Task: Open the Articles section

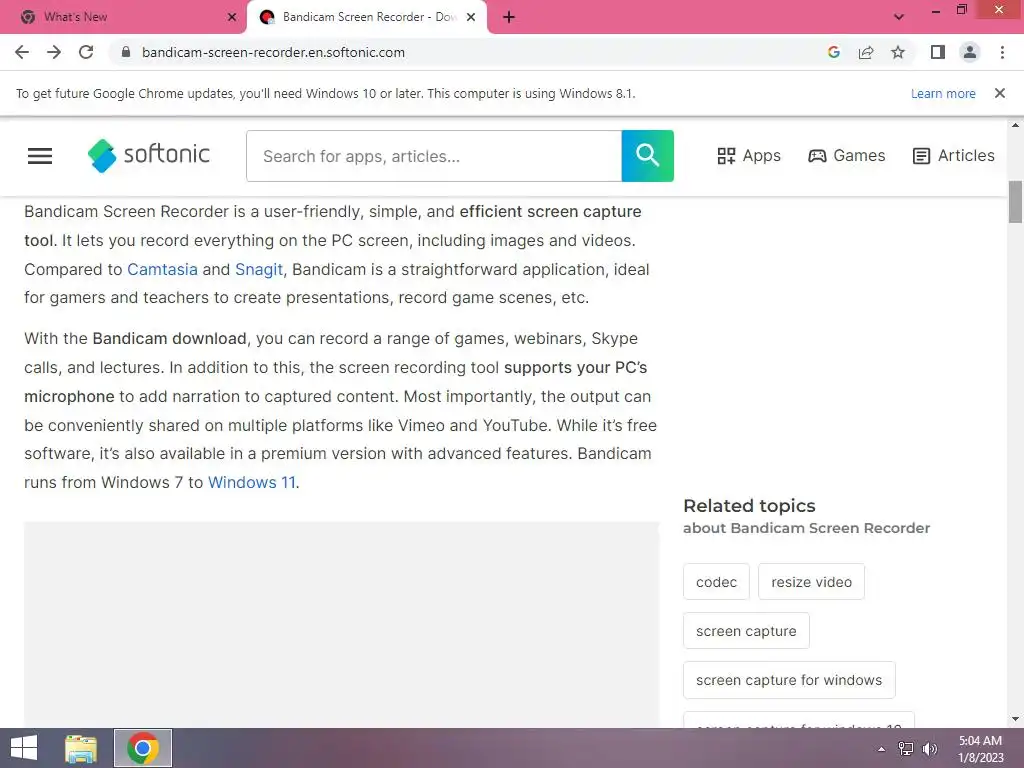Action: pos(953,155)
